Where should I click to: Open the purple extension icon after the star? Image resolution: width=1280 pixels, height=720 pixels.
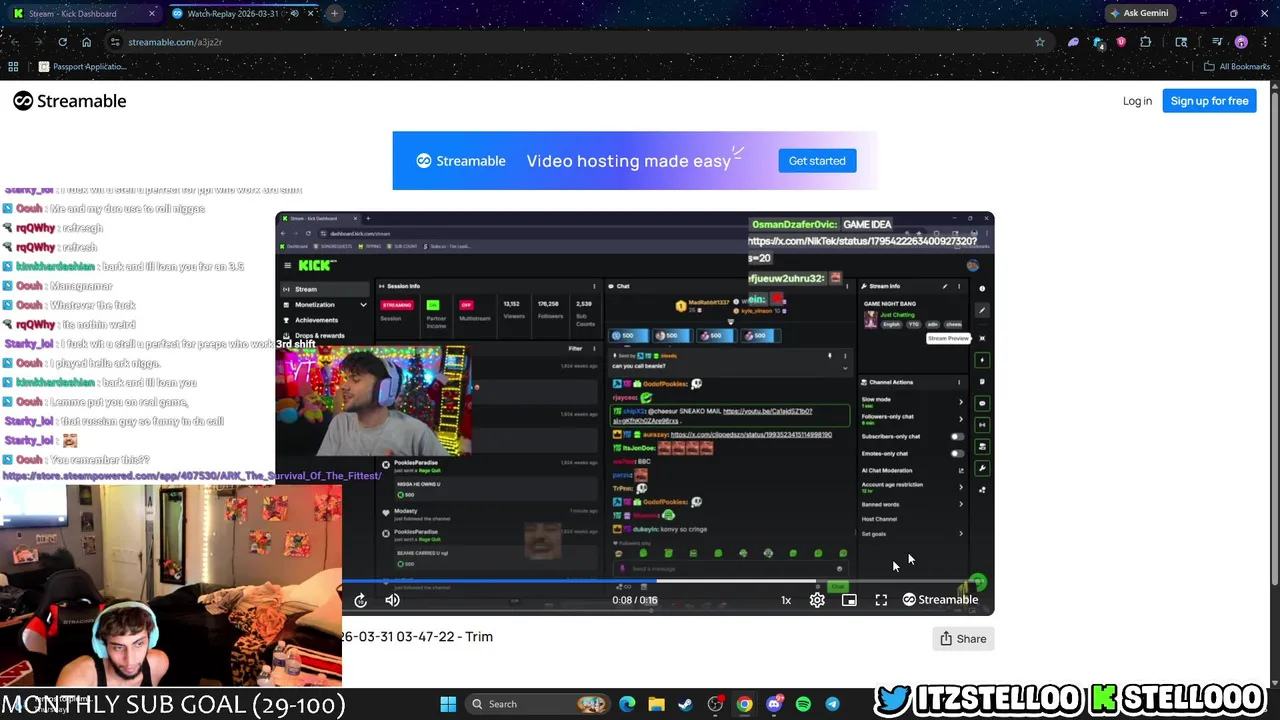click(1073, 42)
